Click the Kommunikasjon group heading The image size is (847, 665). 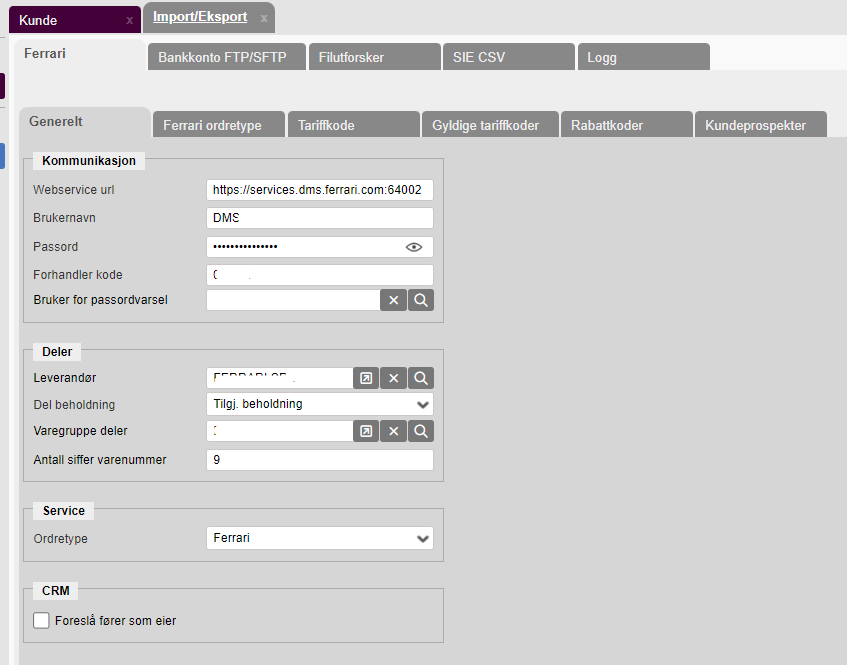coord(89,161)
